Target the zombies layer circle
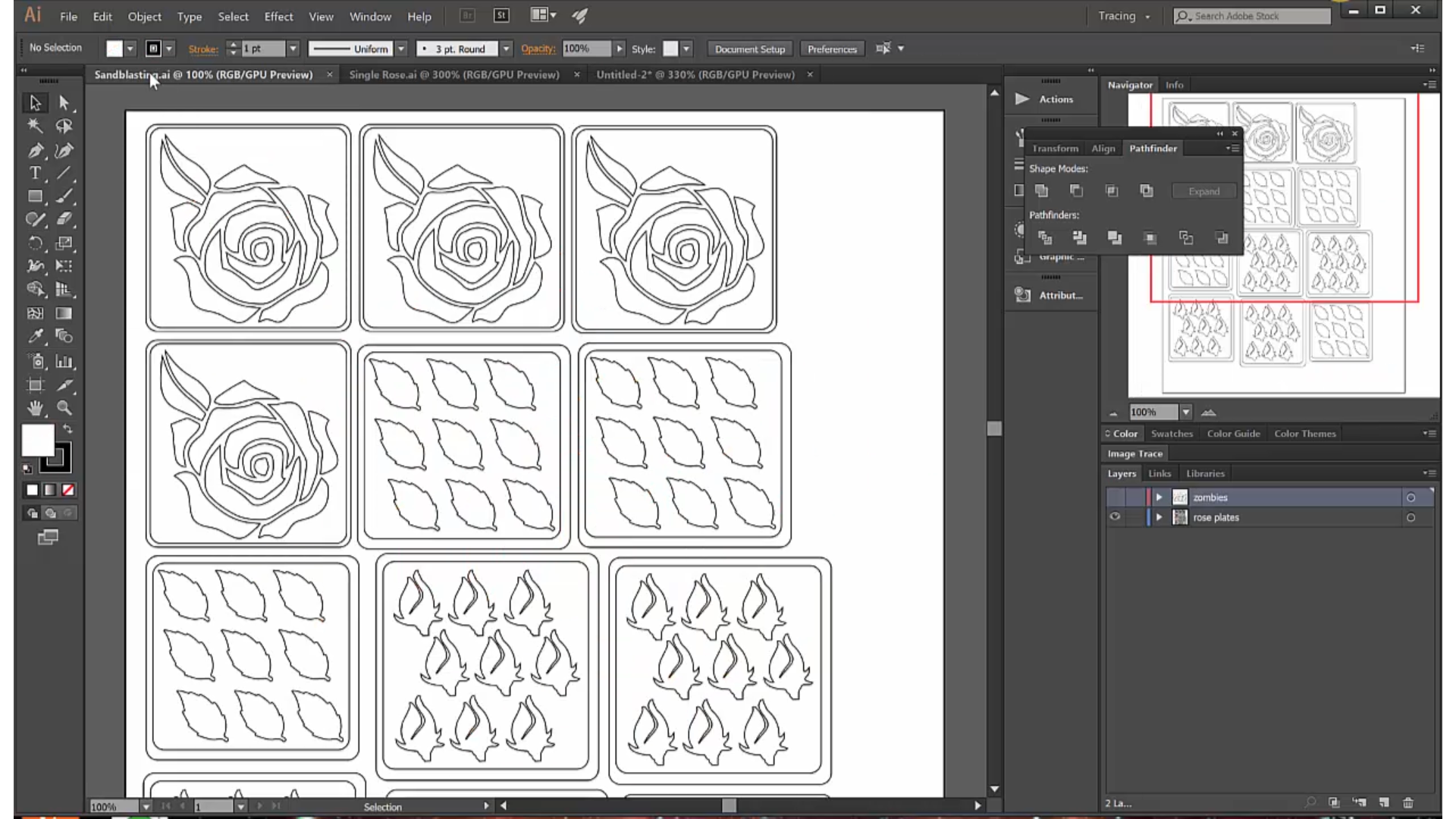Screen dimensions: 1456x819 point(1411,497)
